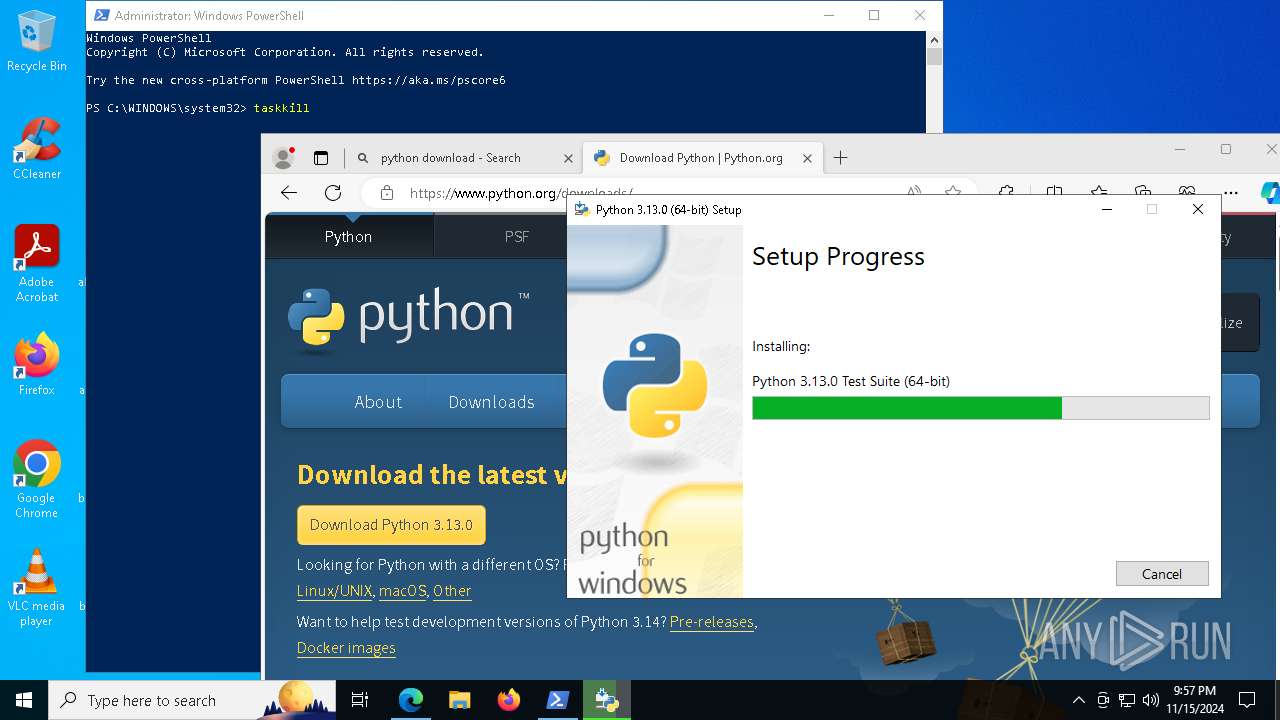Open Edge tab actions menu icon
Screen dimensions: 1280x720
321,158
